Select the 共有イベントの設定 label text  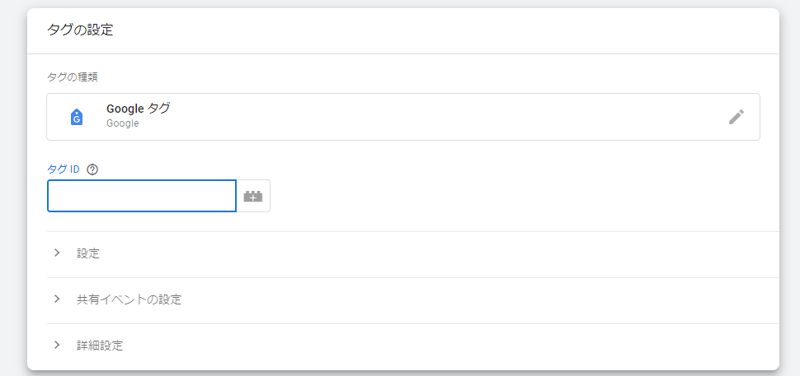pos(129,299)
